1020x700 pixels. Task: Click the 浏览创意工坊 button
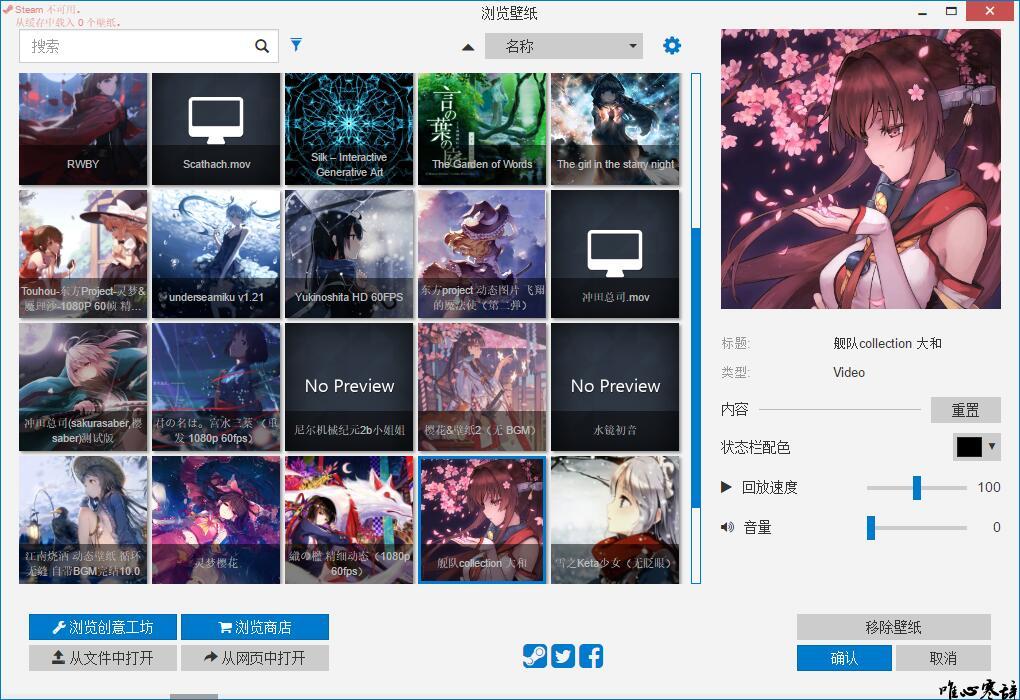tap(103, 627)
